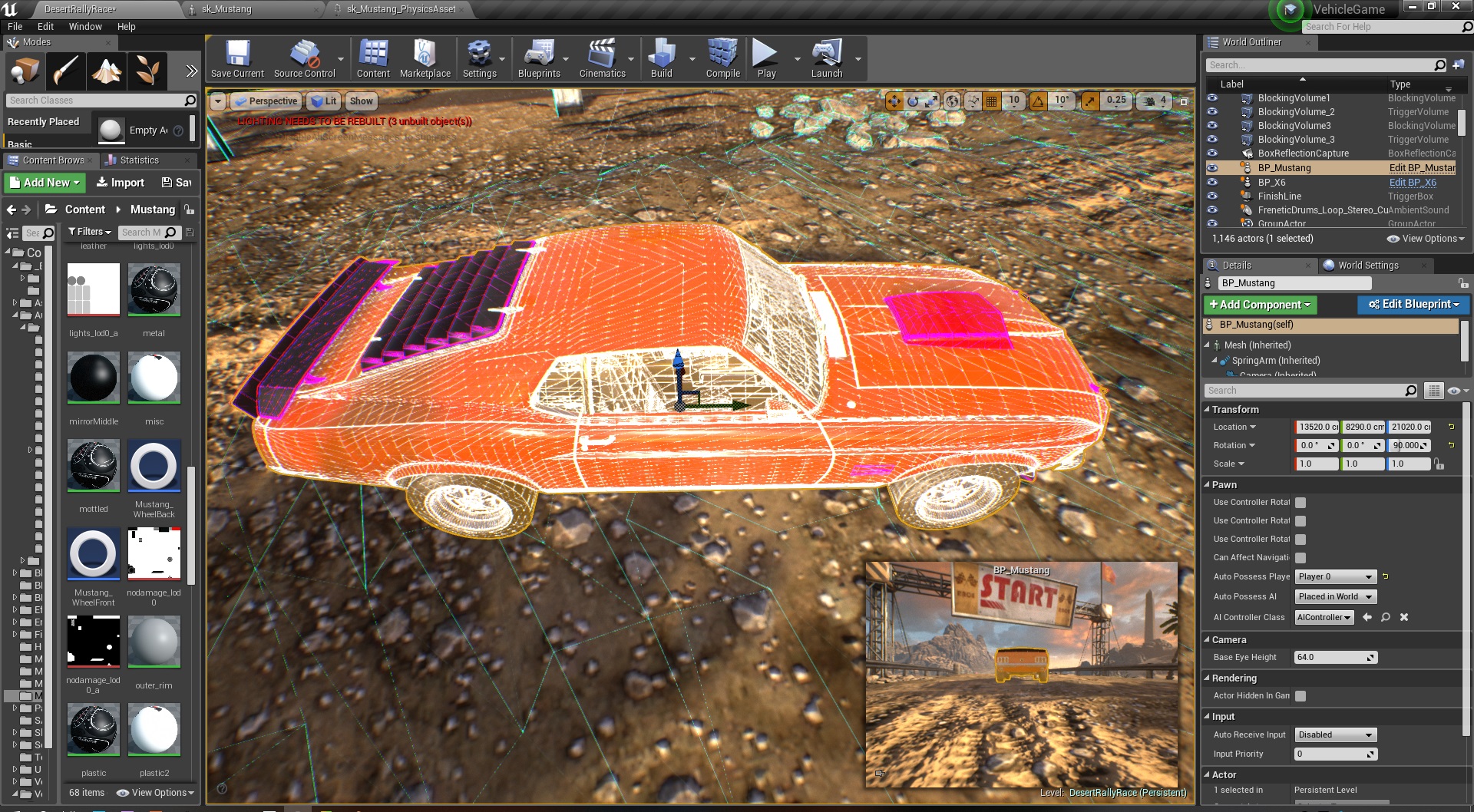1474x812 pixels.
Task: Select the Landscape mode icon
Action: [x=107, y=71]
